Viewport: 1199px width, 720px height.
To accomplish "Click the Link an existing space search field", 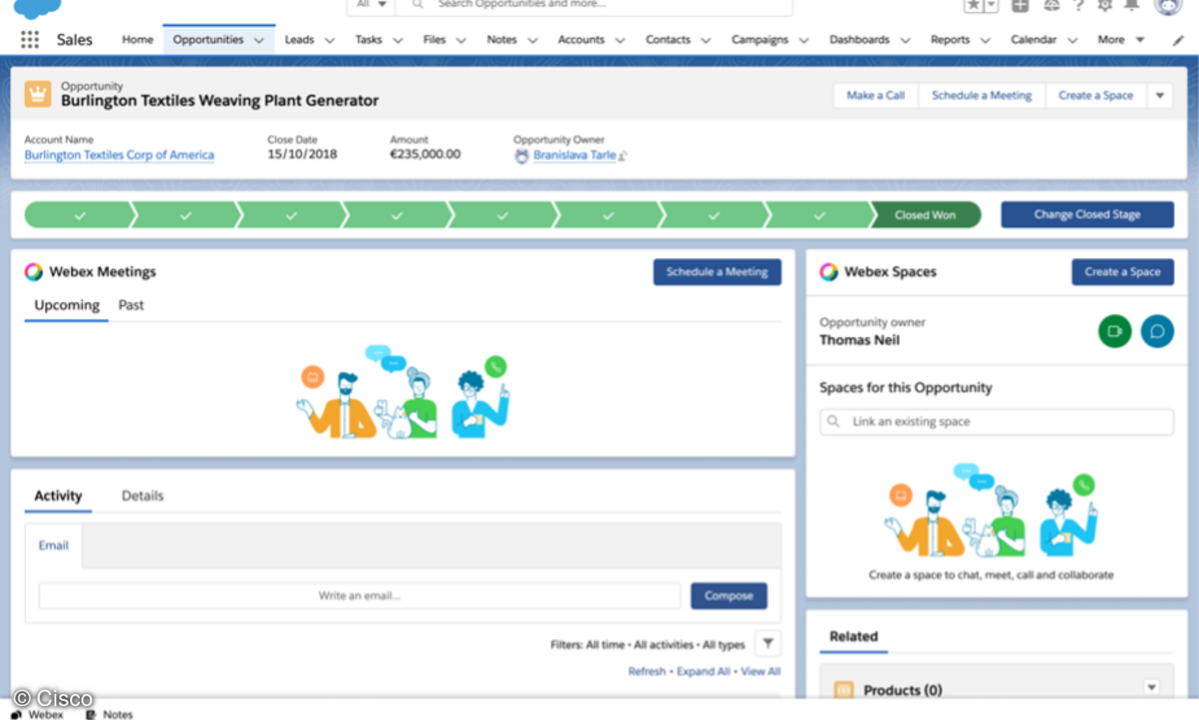I will click(x=996, y=422).
